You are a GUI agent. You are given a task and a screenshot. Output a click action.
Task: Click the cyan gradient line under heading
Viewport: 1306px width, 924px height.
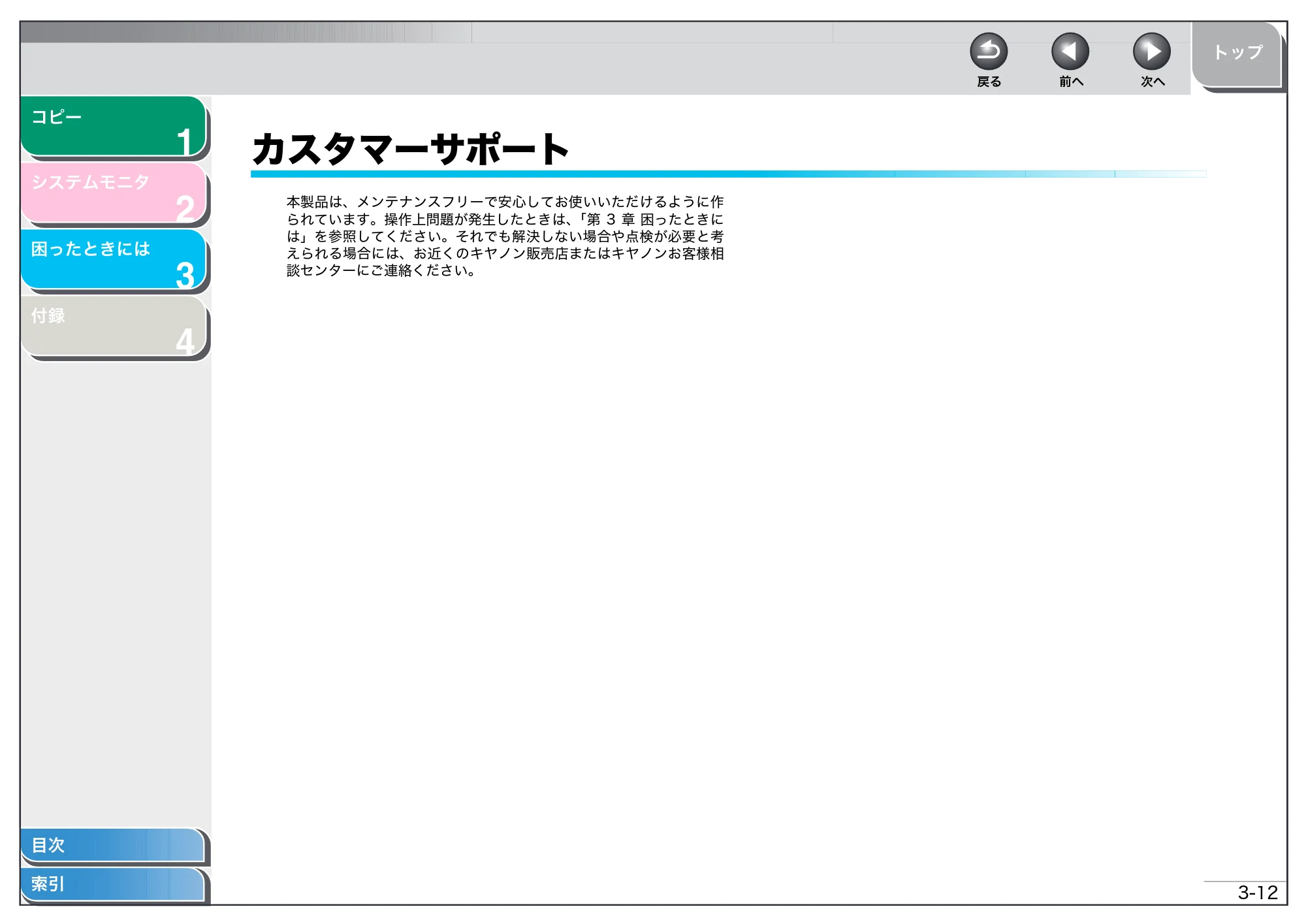coord(728,174)
